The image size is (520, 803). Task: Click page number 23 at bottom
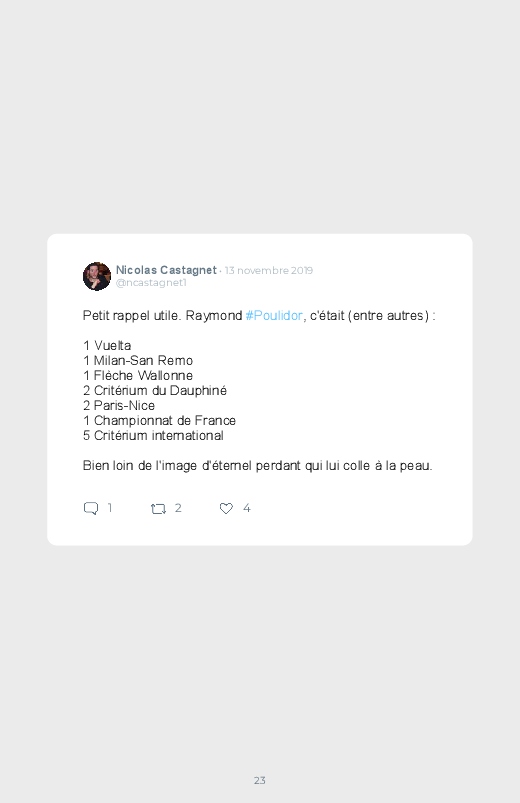click(x=260, y=780)
